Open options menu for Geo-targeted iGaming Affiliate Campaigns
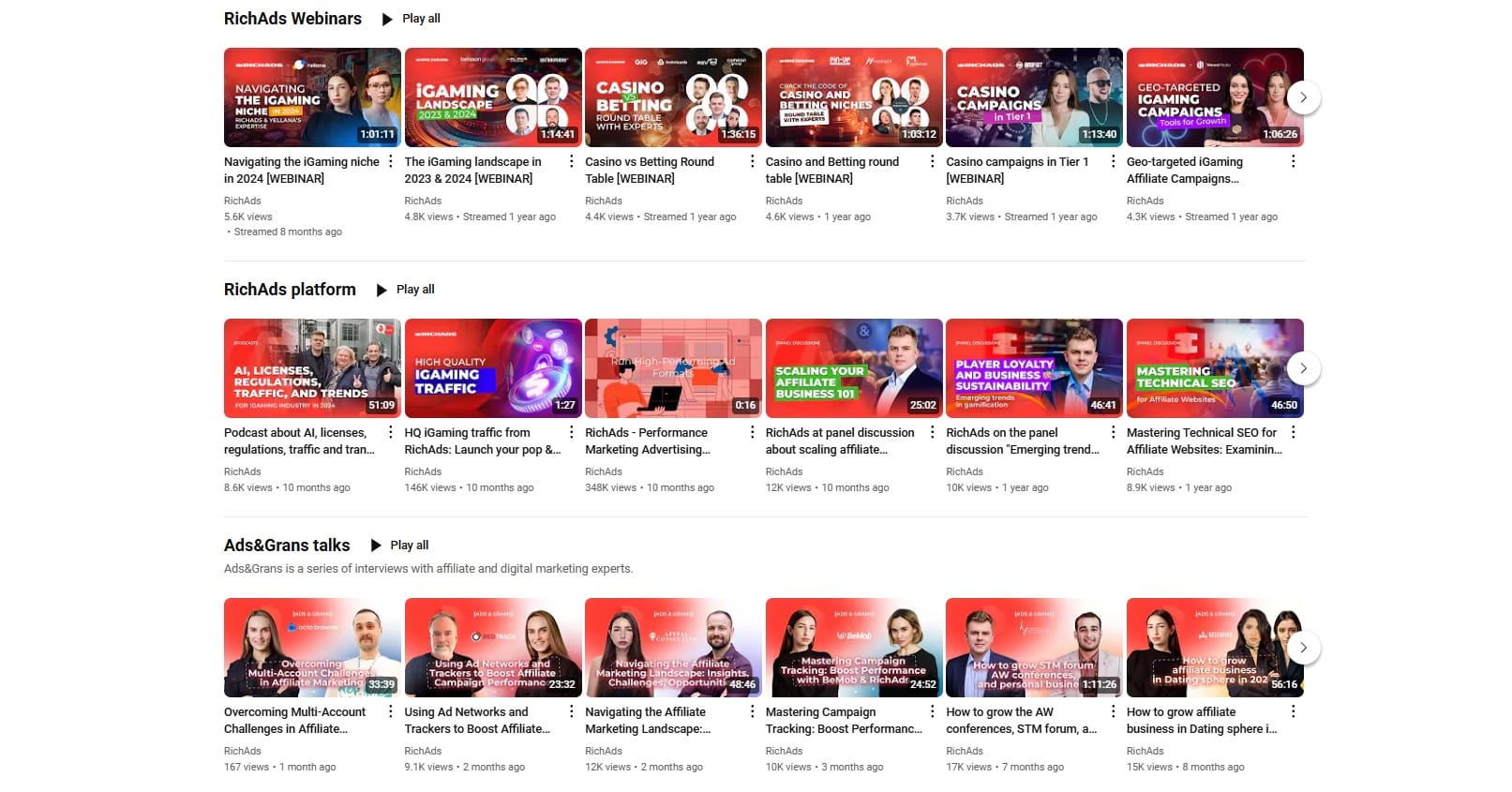Viewport: 1512px width, 792px height. point(1294,161)
